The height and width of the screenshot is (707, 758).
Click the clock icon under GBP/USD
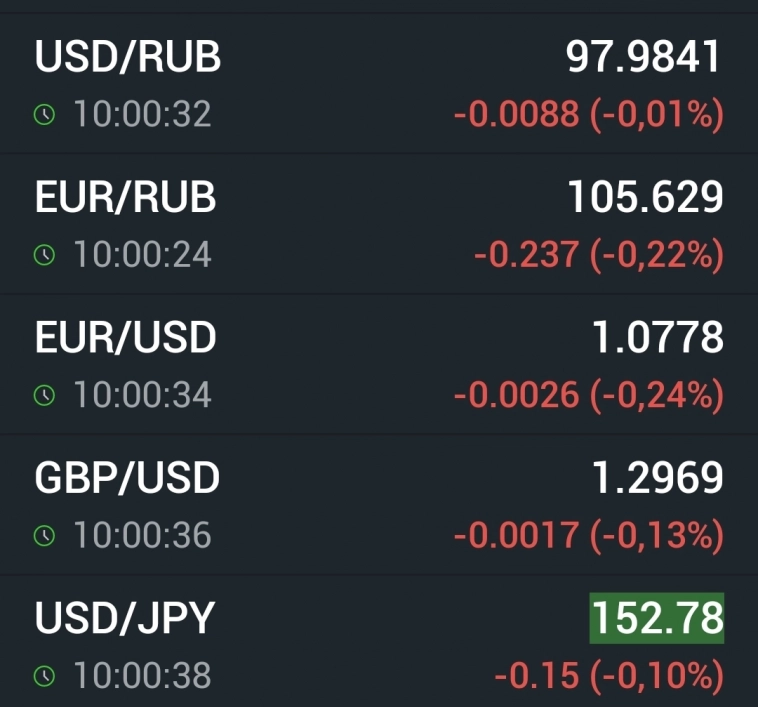click(44, 536)
